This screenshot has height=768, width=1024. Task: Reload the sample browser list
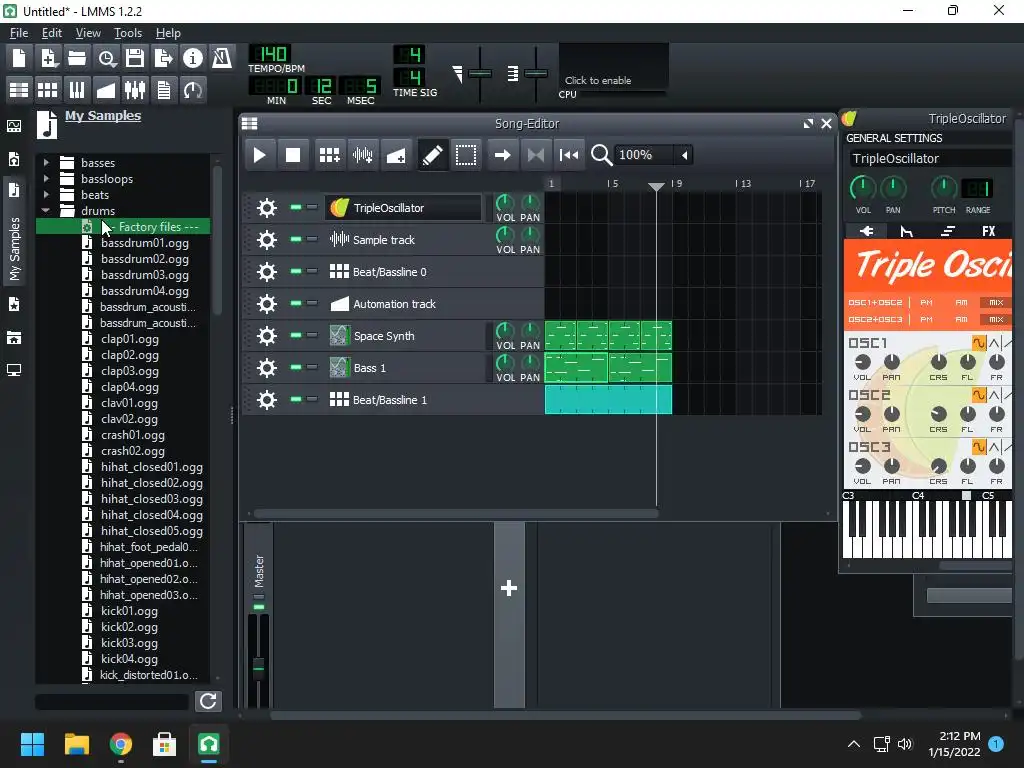pyautogui.click(x=208, y=701)
